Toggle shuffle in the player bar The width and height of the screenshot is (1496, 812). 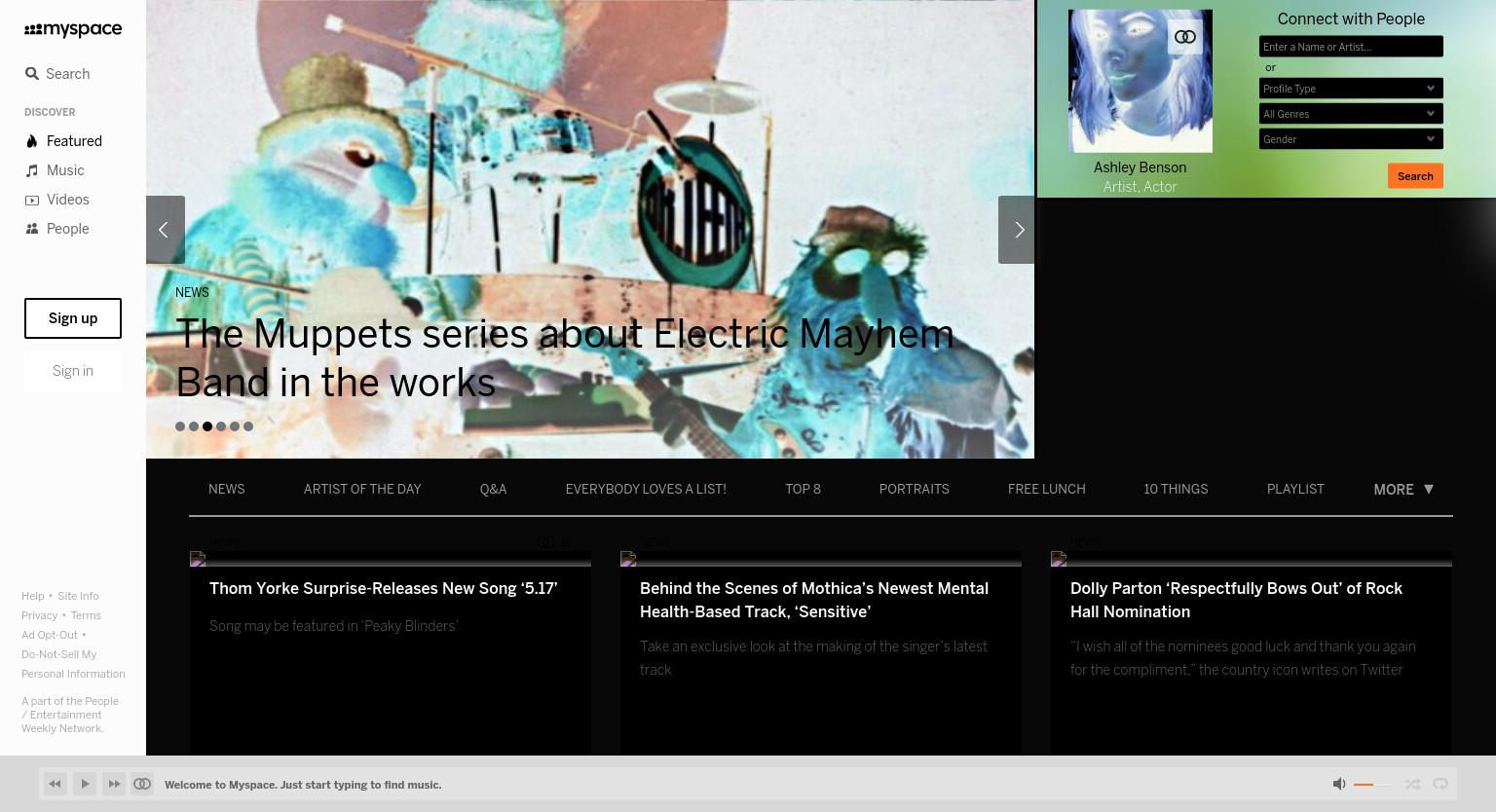coord(1412,784)
